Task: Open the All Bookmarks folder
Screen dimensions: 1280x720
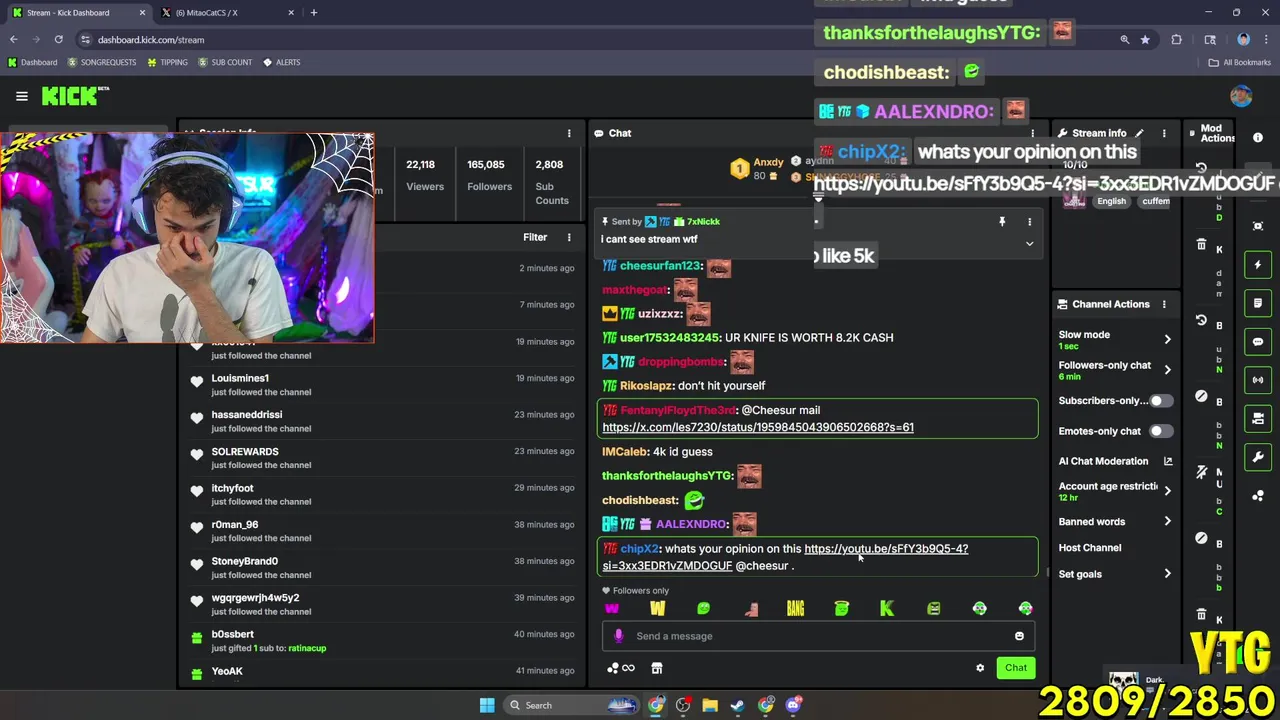Action: 1240,62
